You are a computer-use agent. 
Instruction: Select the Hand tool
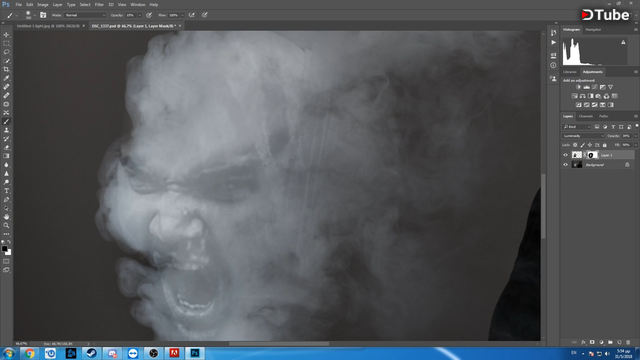pyautogui.click(x=6, y=217)
